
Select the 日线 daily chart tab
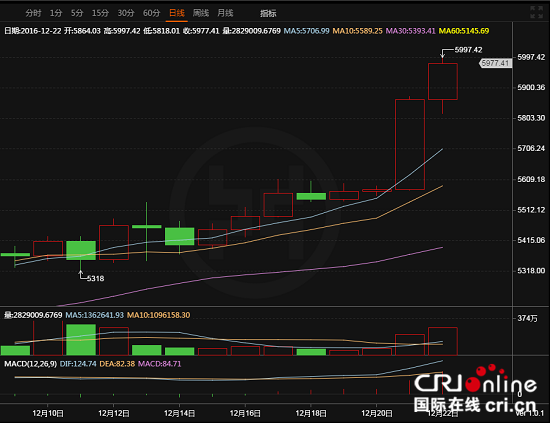(177, 13)
